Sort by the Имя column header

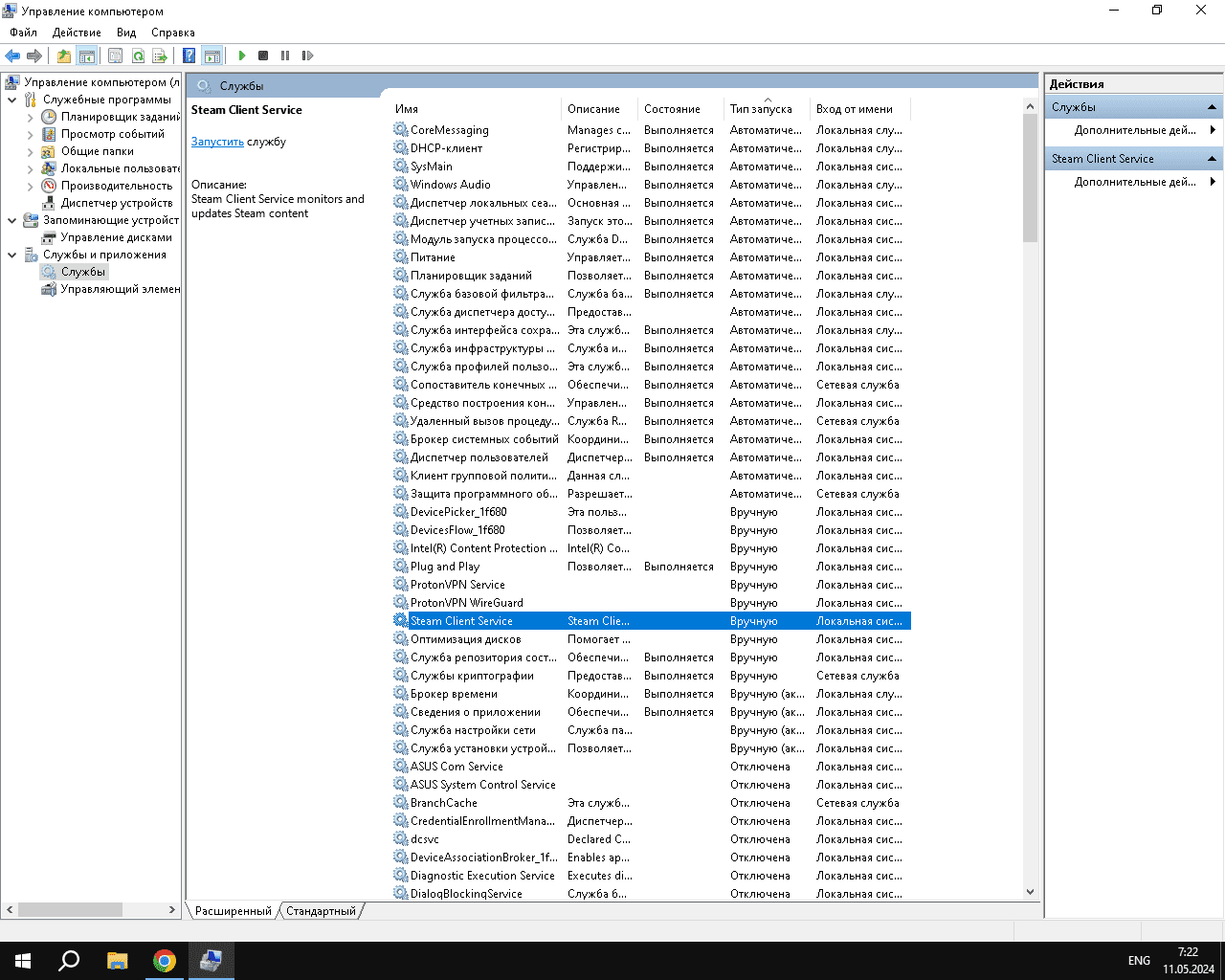(x=476, y=109)
